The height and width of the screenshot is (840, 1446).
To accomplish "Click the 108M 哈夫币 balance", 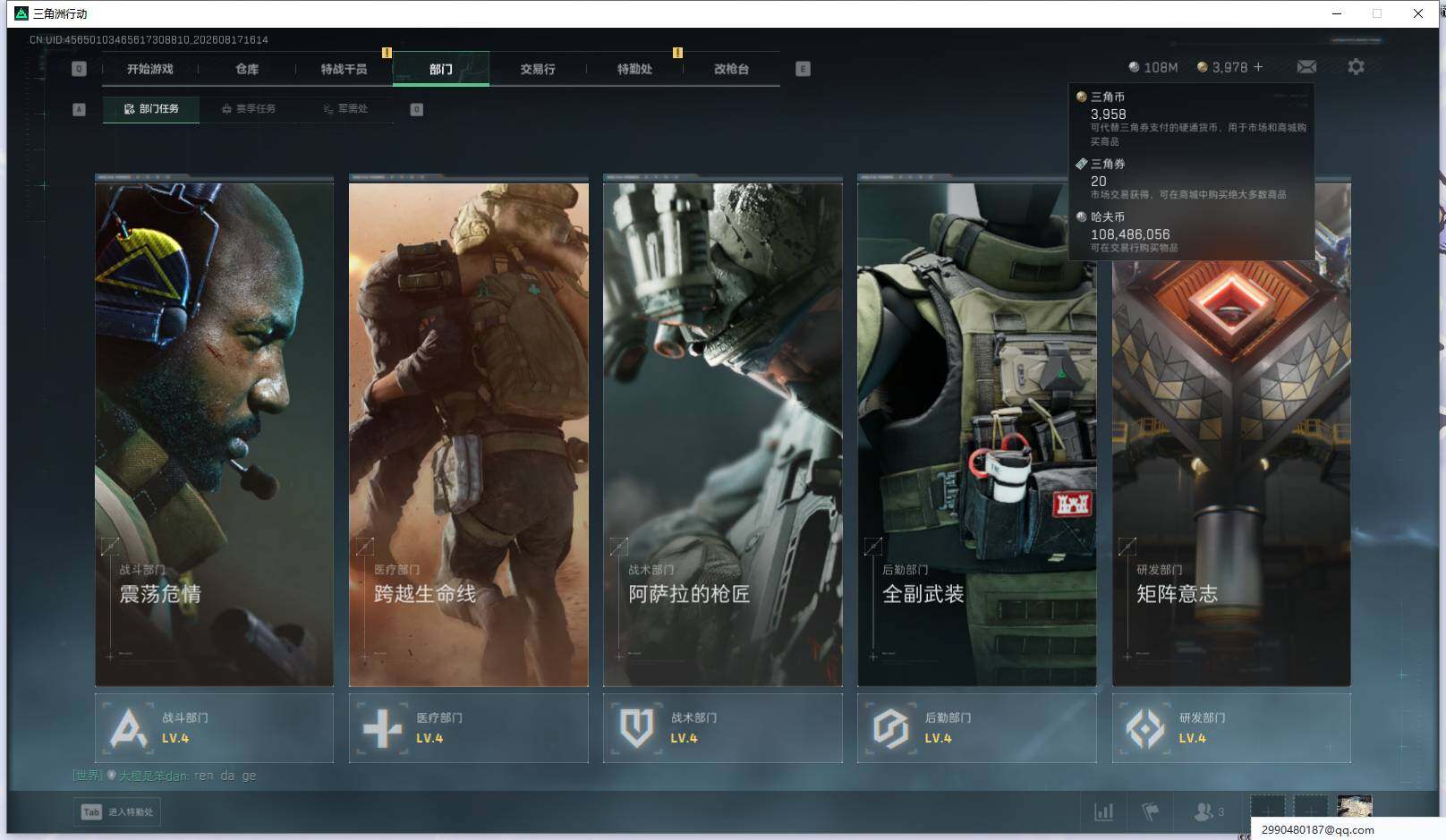I will click(x=1153, y=67).
